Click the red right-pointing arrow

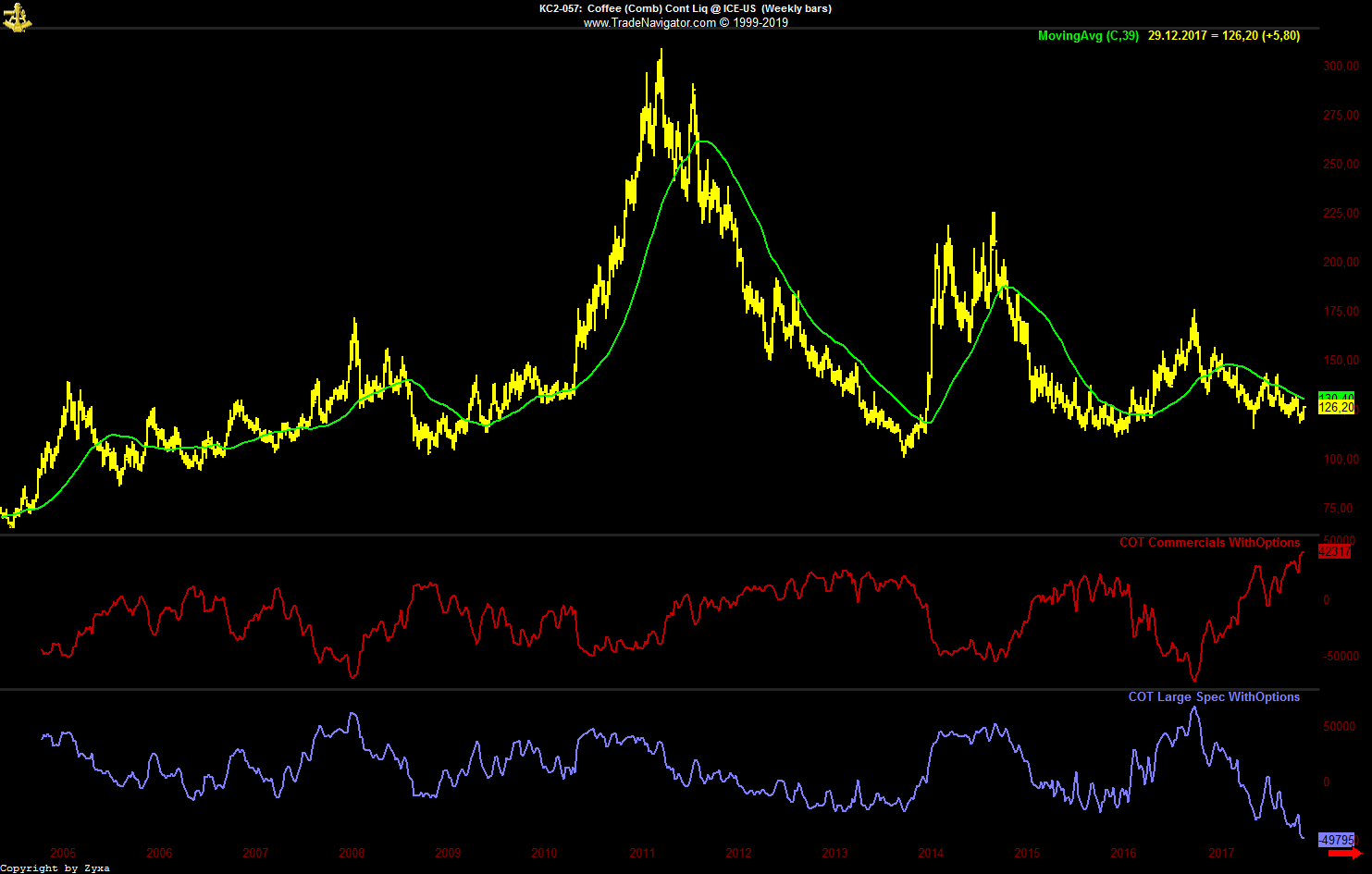click(1344, 853)
